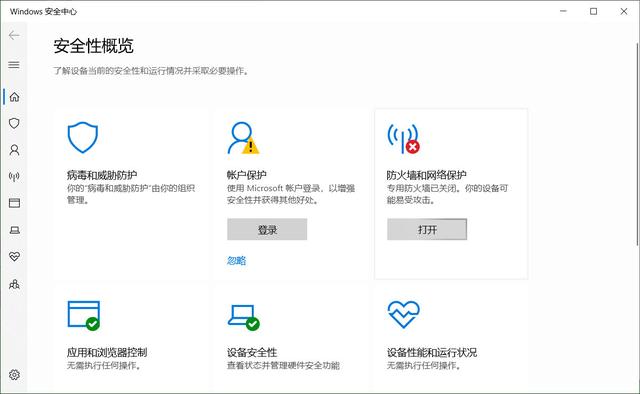Screen dimensions: 640x394
Task: Click the 登录 button
Action: point(267,229)
